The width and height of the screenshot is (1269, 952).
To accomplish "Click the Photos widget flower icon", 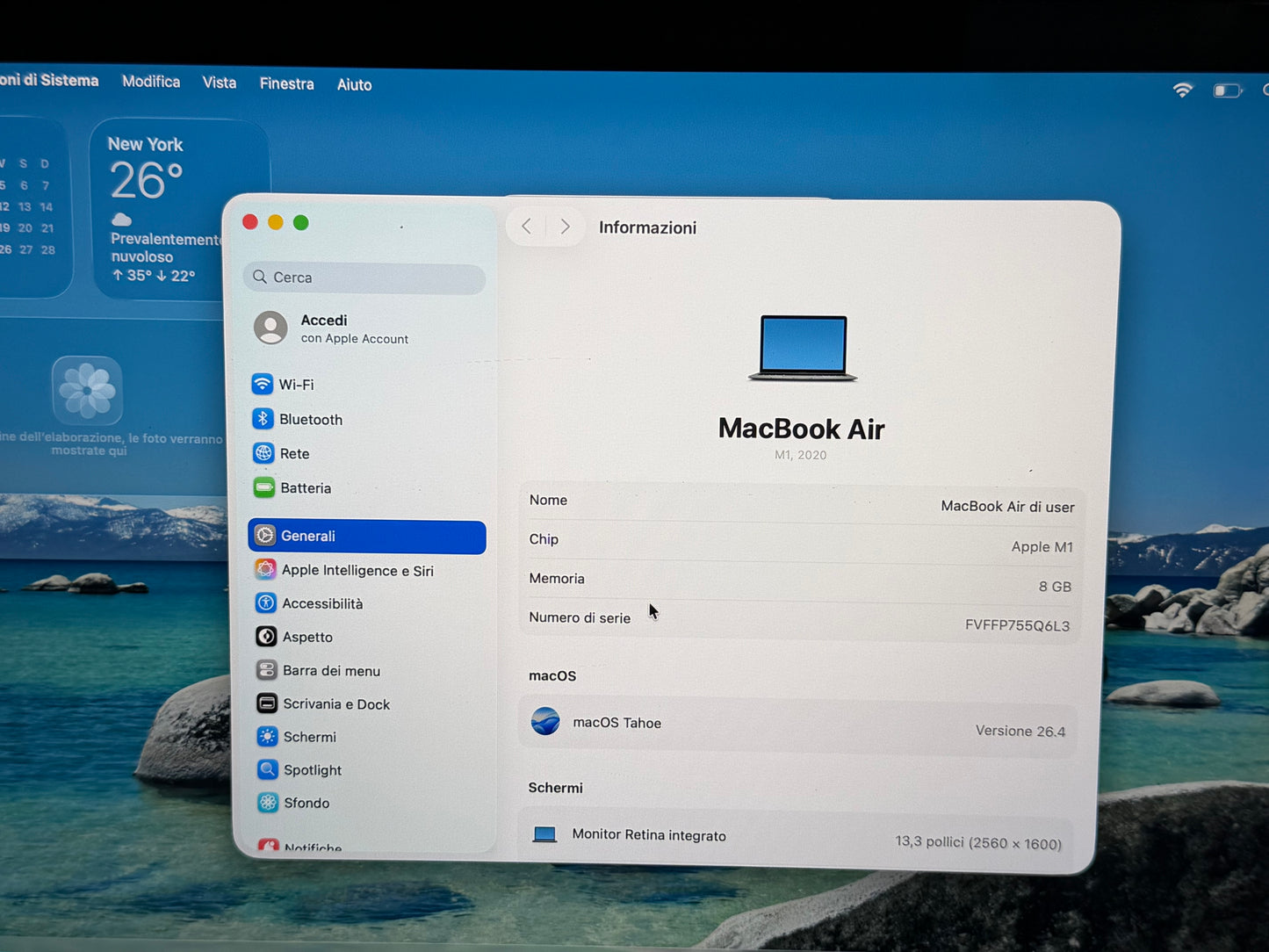I will [x=87, y=390].
